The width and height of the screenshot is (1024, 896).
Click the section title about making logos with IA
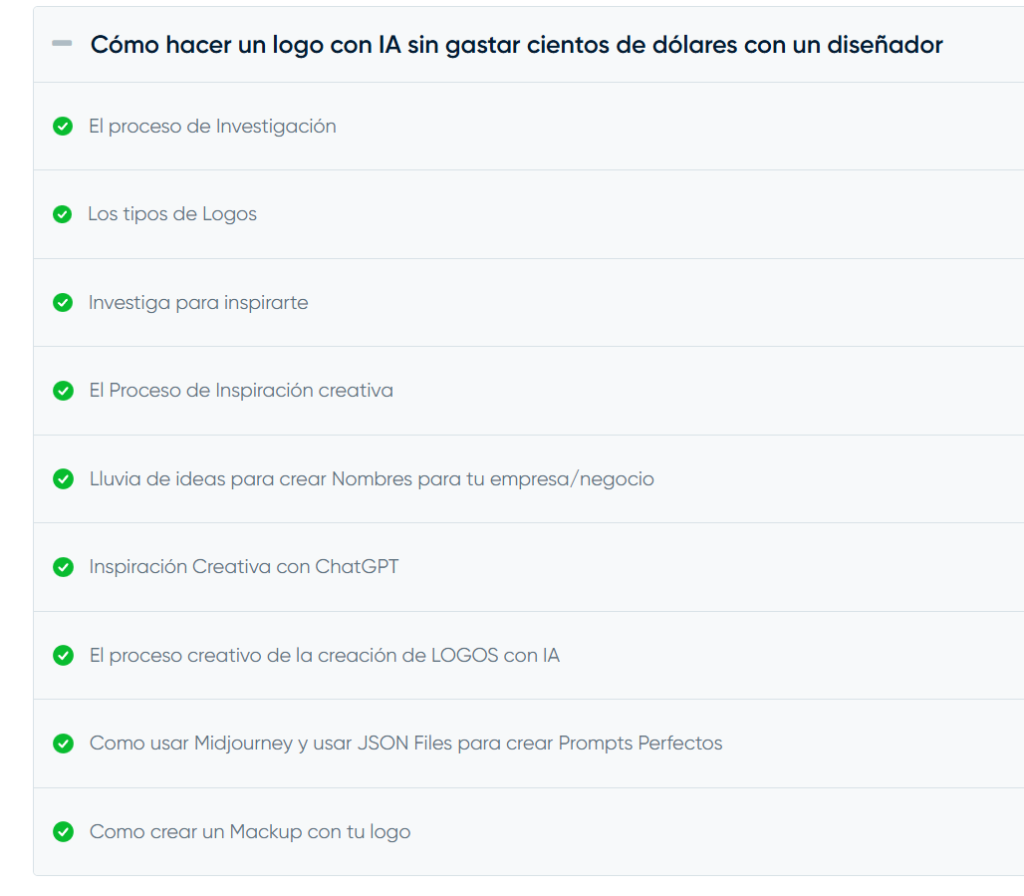tap(516, 45)
